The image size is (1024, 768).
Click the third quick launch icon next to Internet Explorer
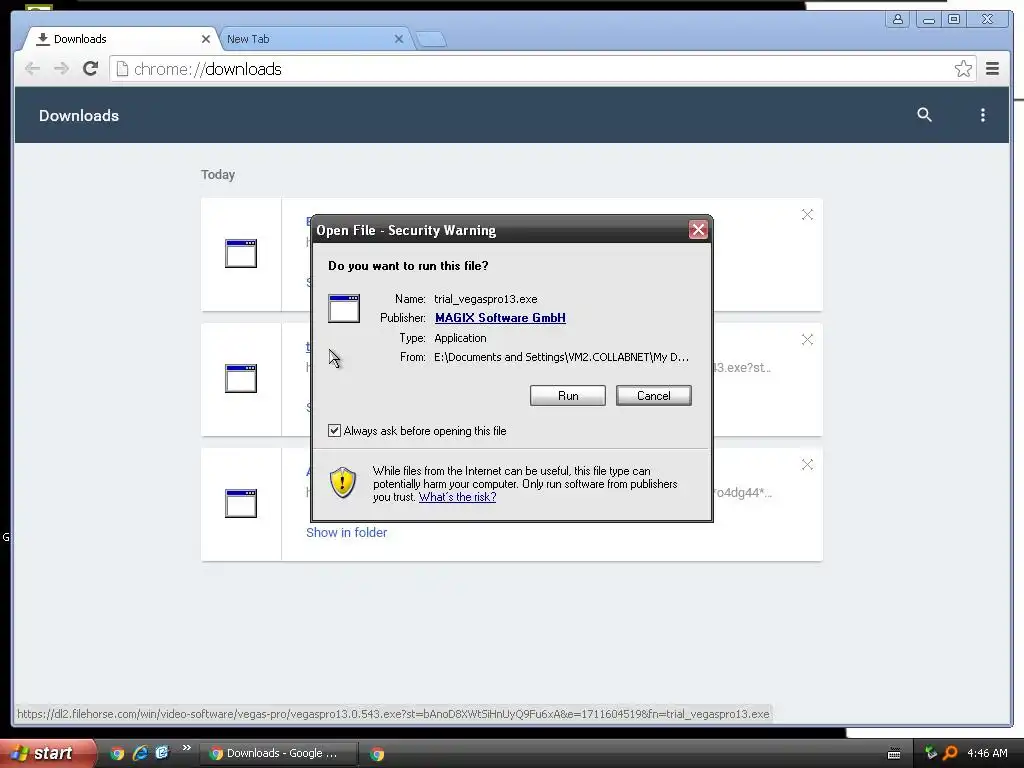(x=162, y=753)
